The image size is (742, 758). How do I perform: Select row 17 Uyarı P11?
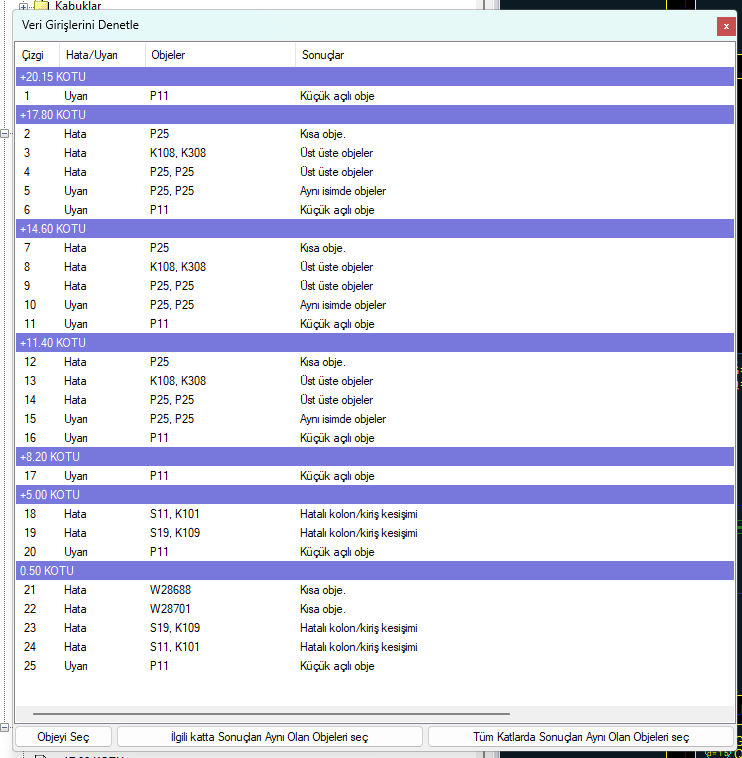pos(375,476)
